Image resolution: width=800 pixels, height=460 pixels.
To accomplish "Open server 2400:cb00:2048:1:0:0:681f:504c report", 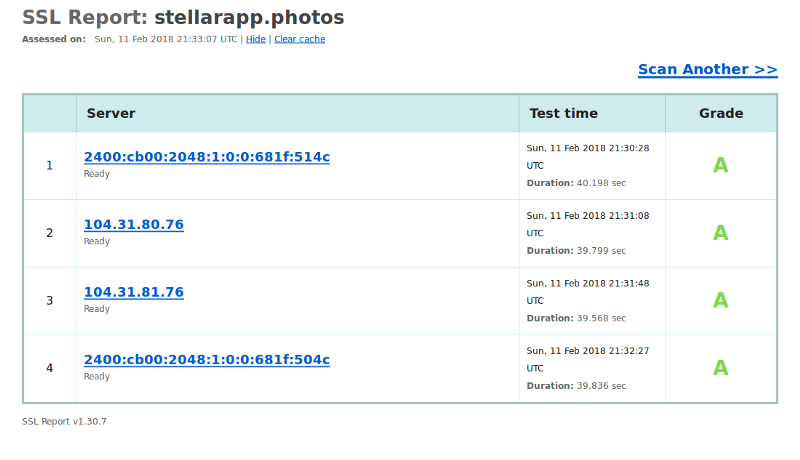I will (207, 360).
